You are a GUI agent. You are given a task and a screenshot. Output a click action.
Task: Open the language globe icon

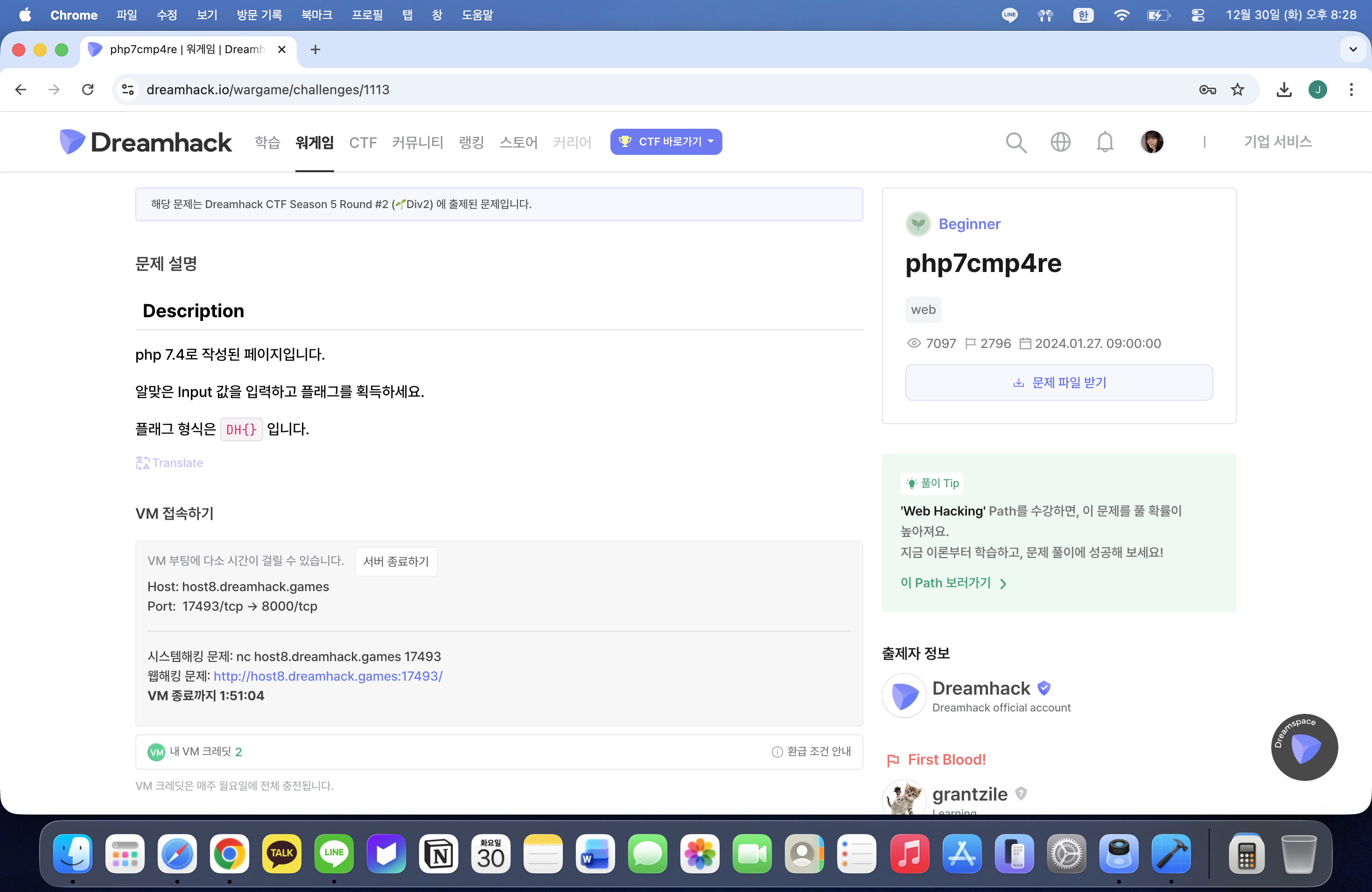click(1060, 142)
